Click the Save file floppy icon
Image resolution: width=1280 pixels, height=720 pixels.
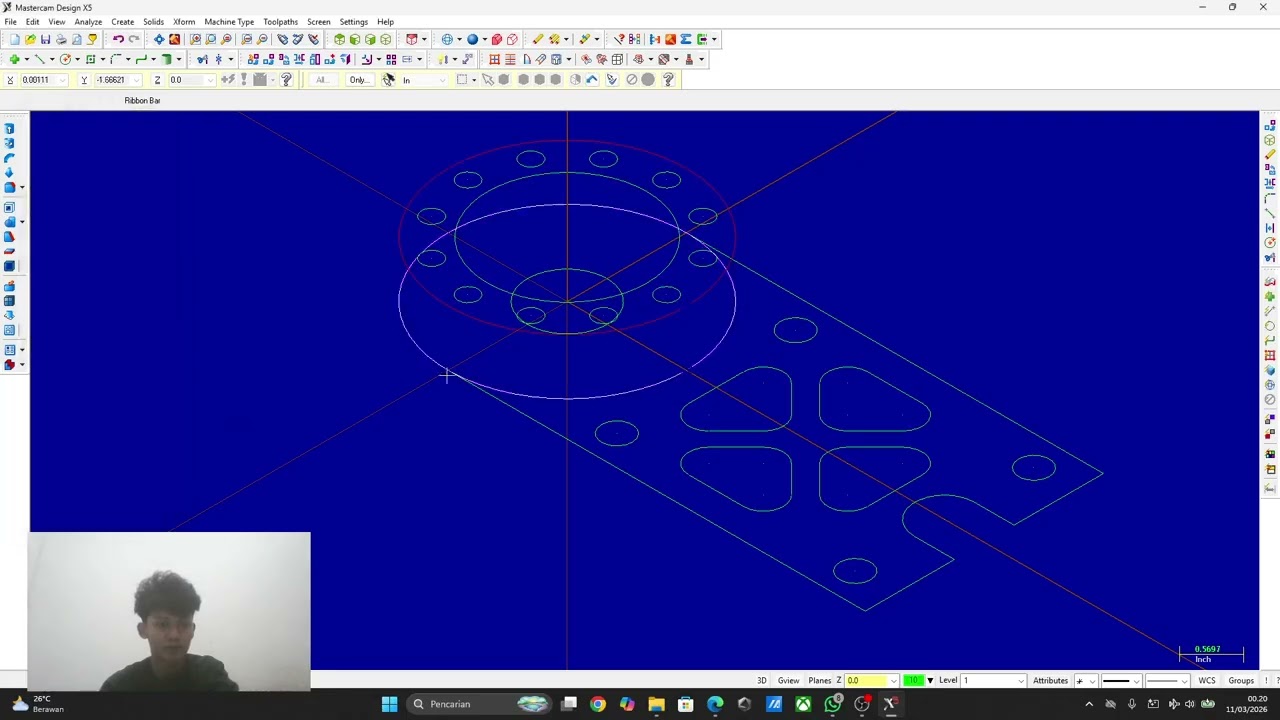45,39
